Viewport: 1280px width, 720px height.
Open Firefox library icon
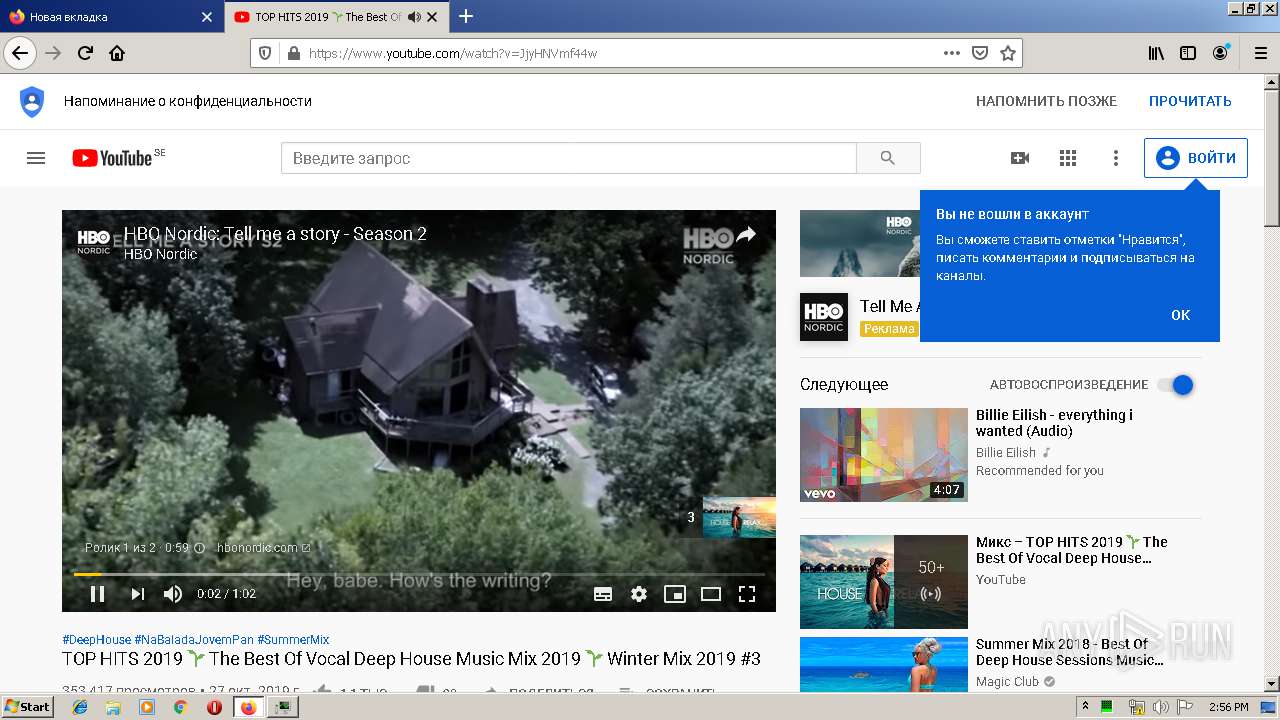point(1156,53)
